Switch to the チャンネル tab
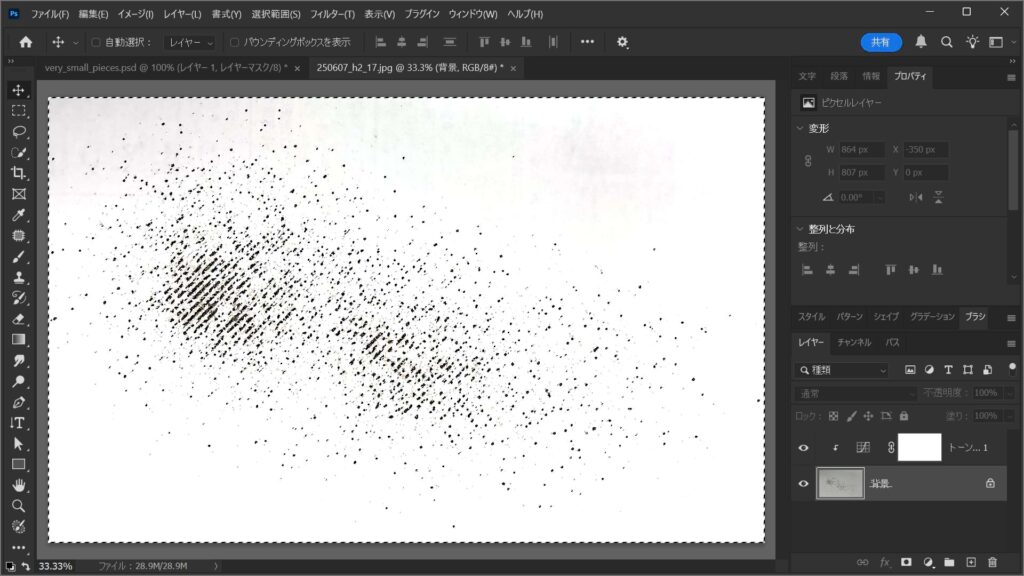Screen dimensions: 1024x576 854,342
